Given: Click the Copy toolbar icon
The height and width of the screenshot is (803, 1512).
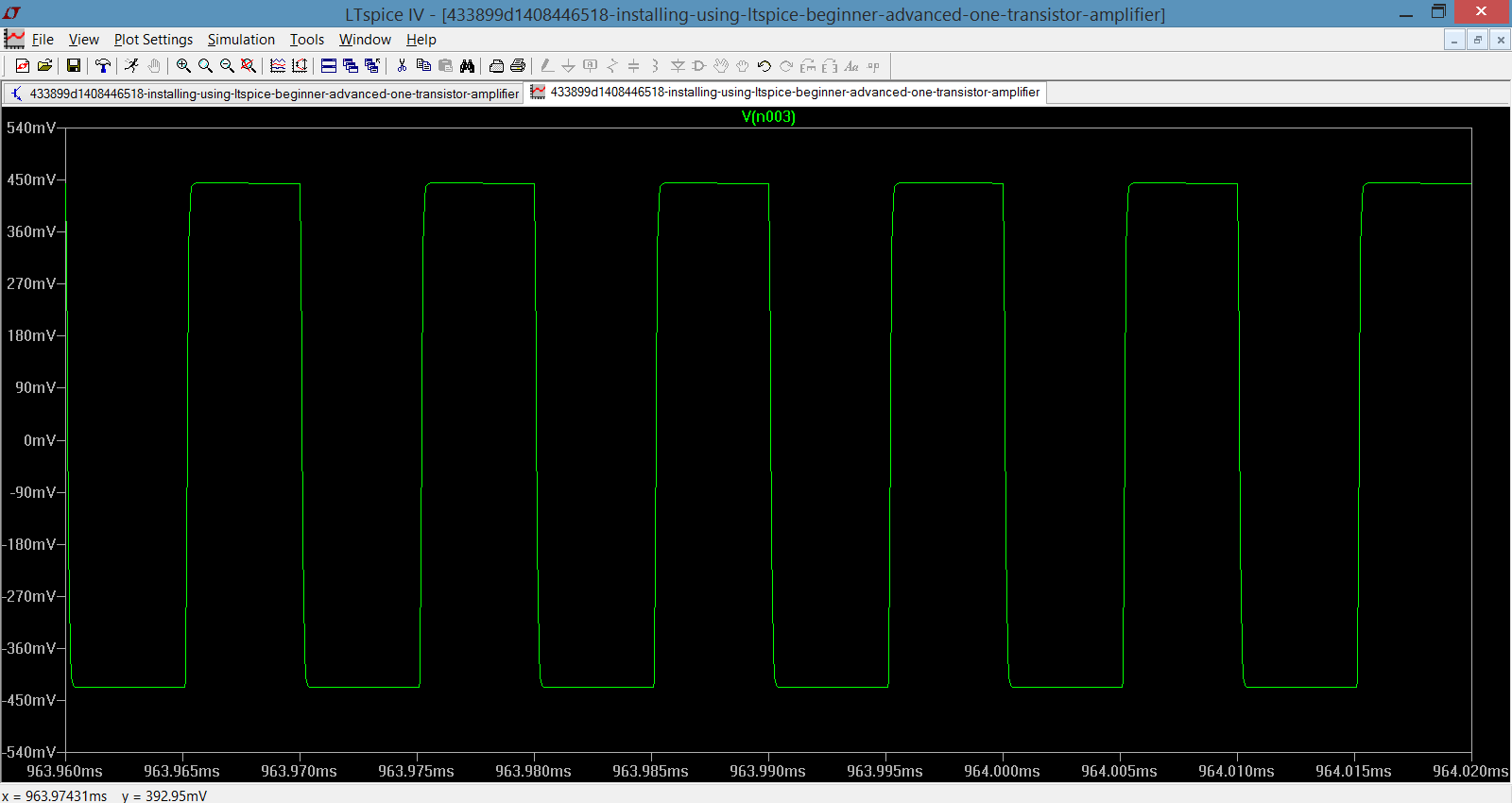Looking at the screenshot, I should coord(423,65).
